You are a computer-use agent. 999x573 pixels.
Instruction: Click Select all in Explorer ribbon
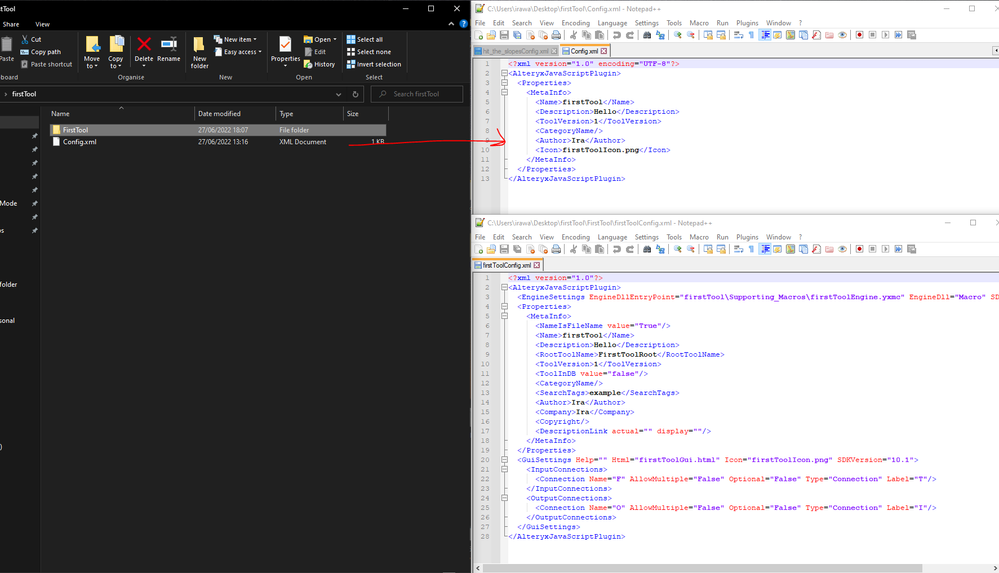click(x=364, y=40)
